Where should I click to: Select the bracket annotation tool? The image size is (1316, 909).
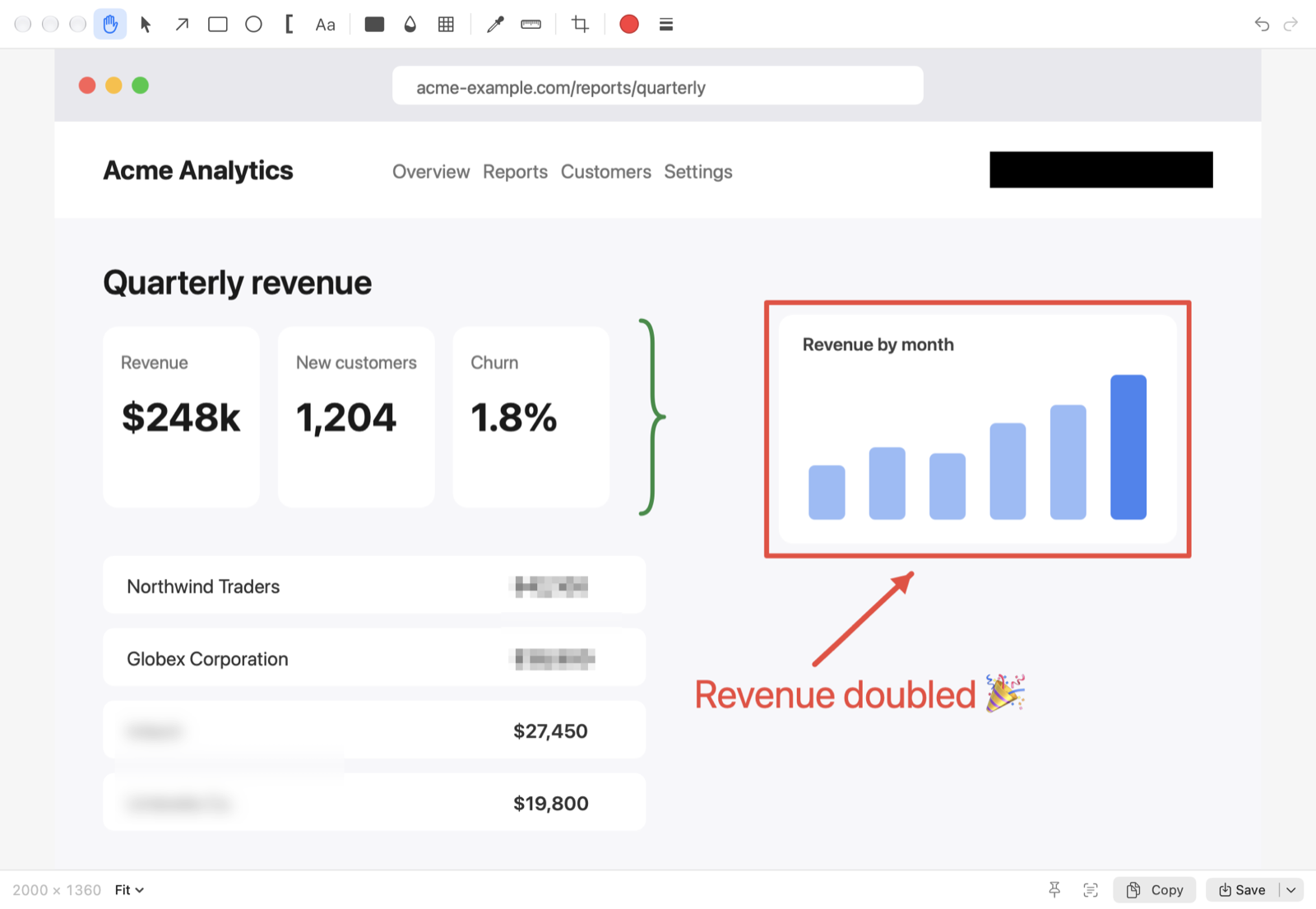pyautogui.click(x=289, y=25)
